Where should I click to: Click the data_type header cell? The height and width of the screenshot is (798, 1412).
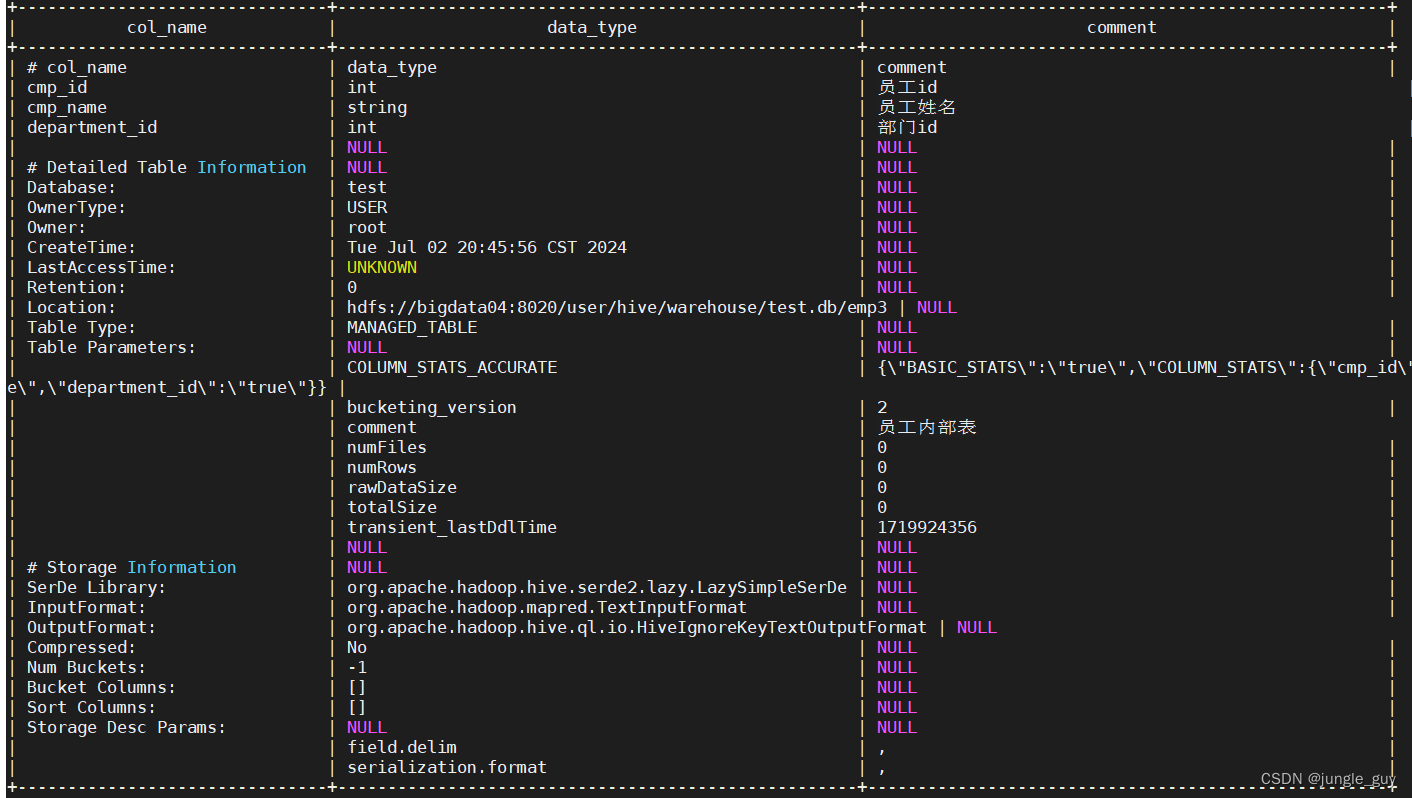click(592, 28)
